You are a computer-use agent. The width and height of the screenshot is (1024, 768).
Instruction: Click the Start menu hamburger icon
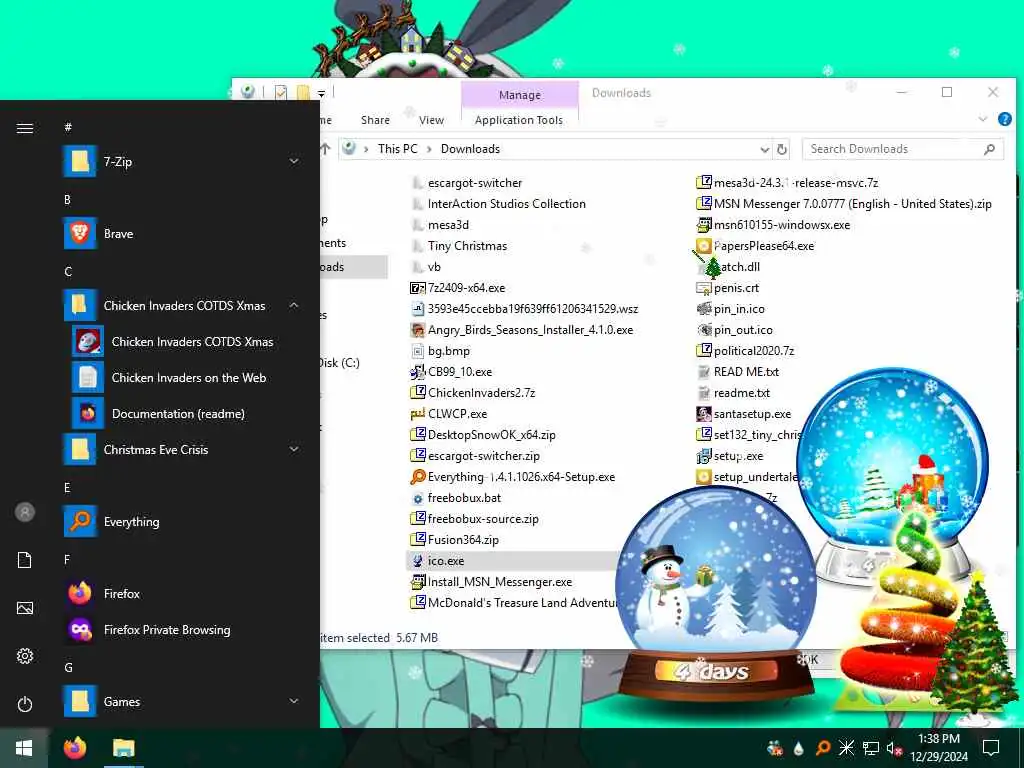(25, 128)
